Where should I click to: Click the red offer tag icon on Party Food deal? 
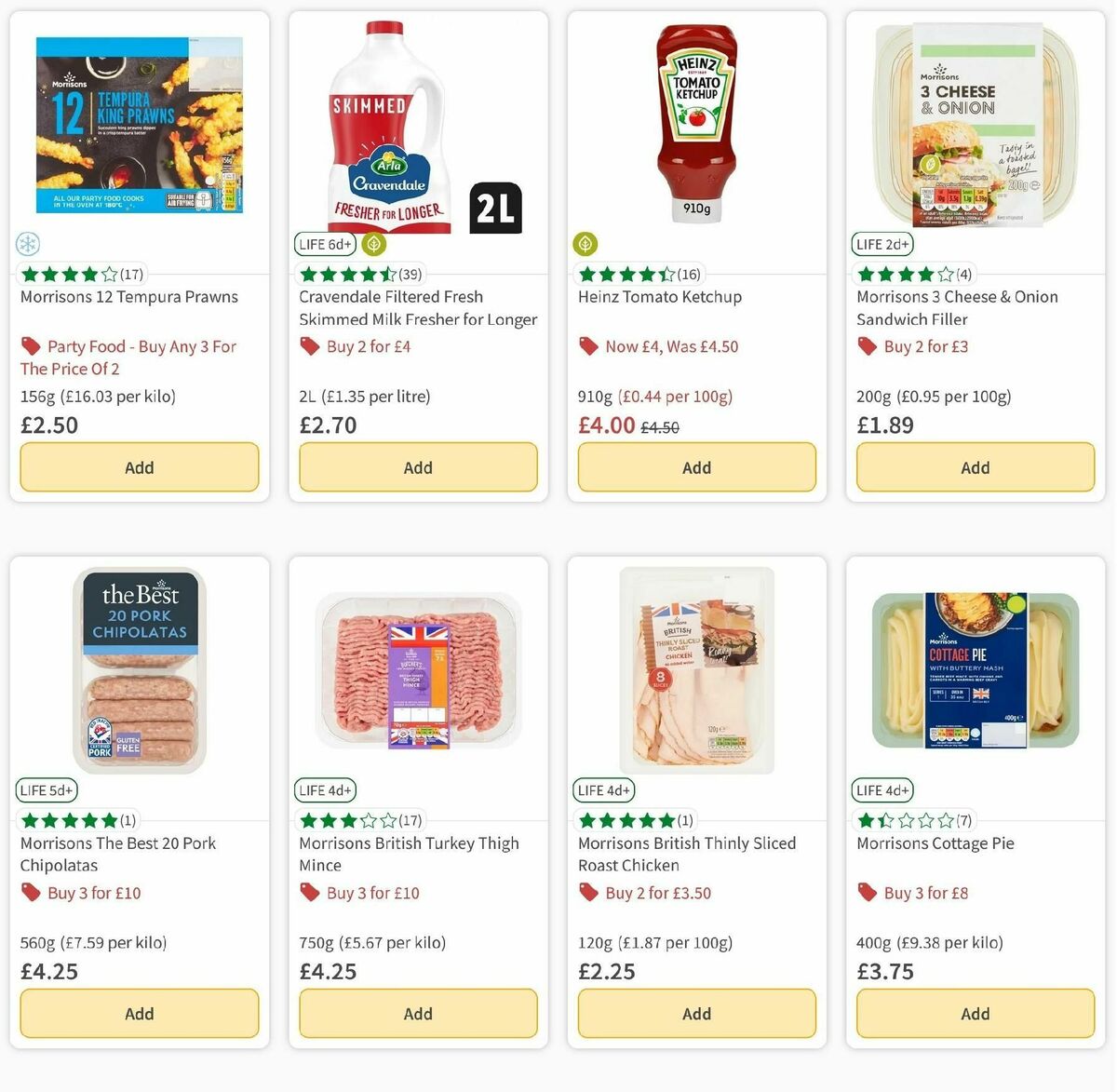[x=30, y=345]
